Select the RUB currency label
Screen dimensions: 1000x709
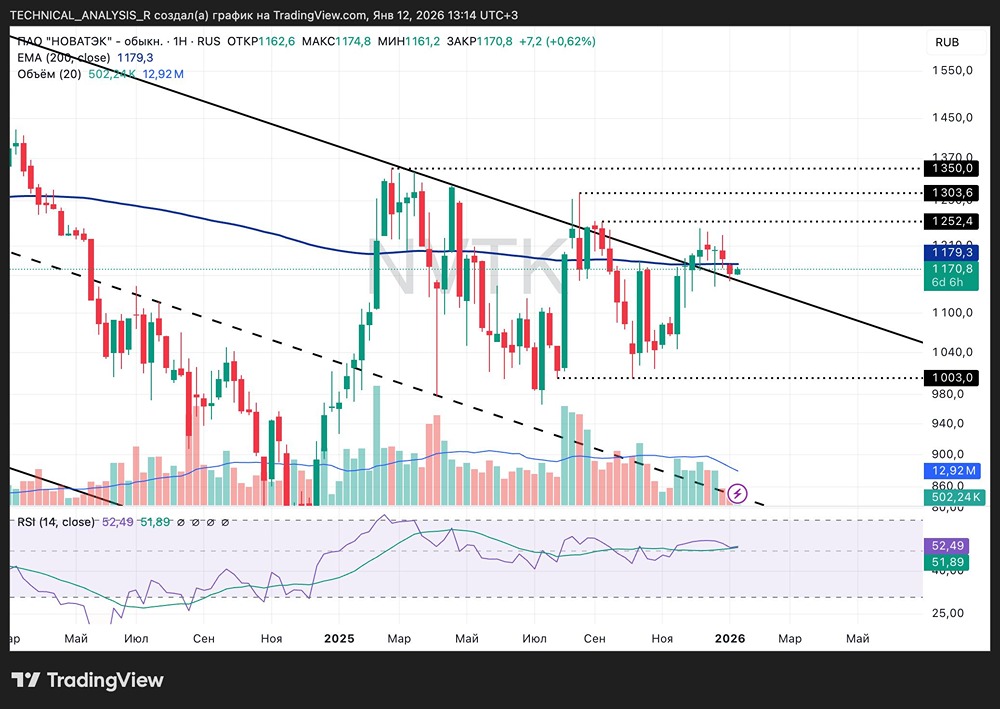tap(947, 42)
